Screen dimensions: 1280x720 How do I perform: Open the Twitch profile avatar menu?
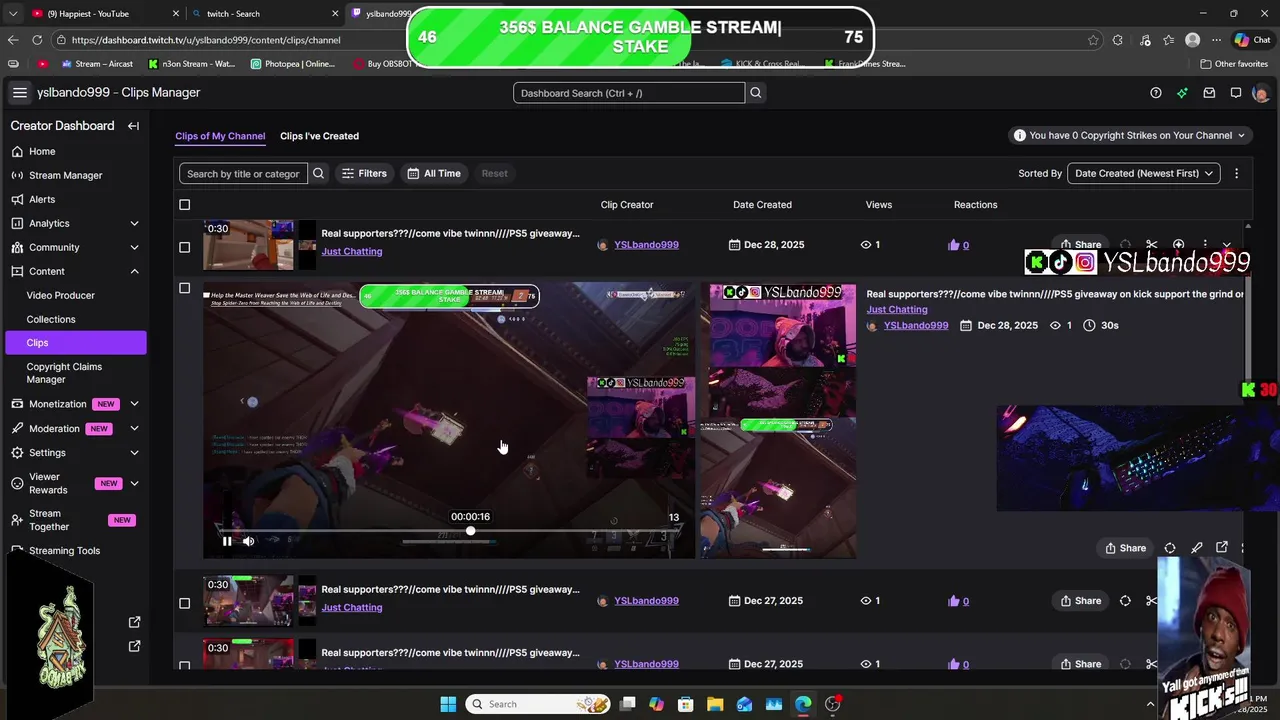tap(1260, 93)
